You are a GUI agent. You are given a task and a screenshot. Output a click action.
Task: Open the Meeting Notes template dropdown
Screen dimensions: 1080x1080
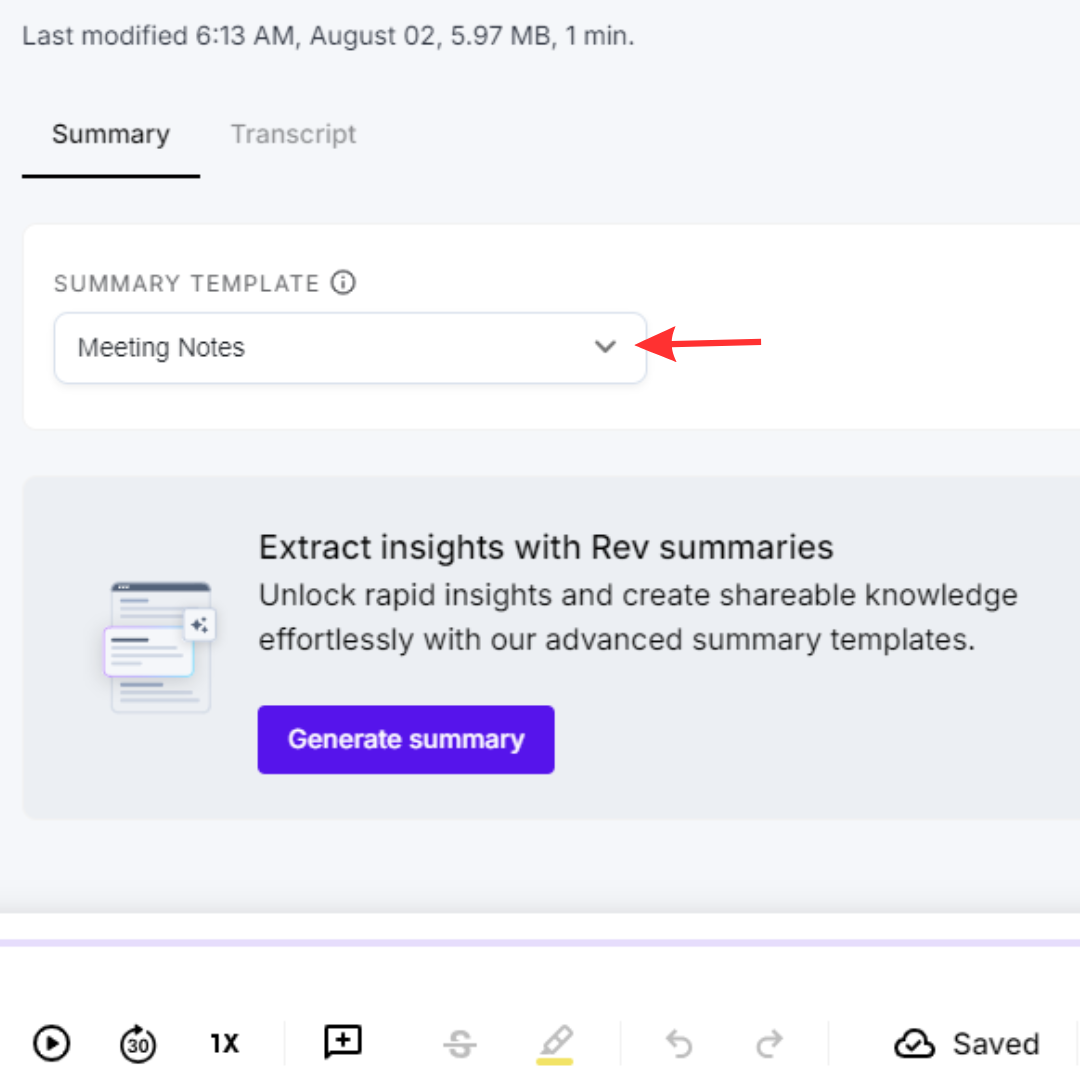click(350, 347)
